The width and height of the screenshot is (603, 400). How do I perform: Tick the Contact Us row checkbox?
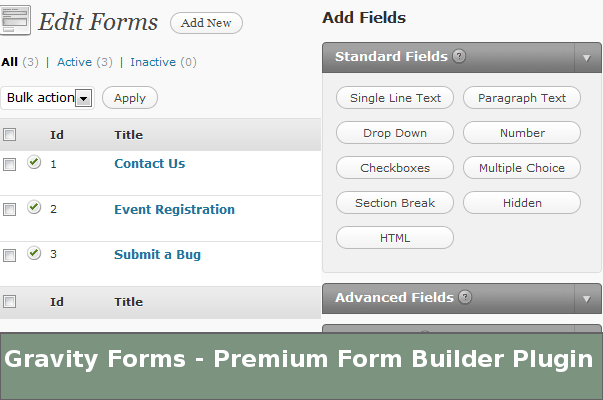coord(10,164)
